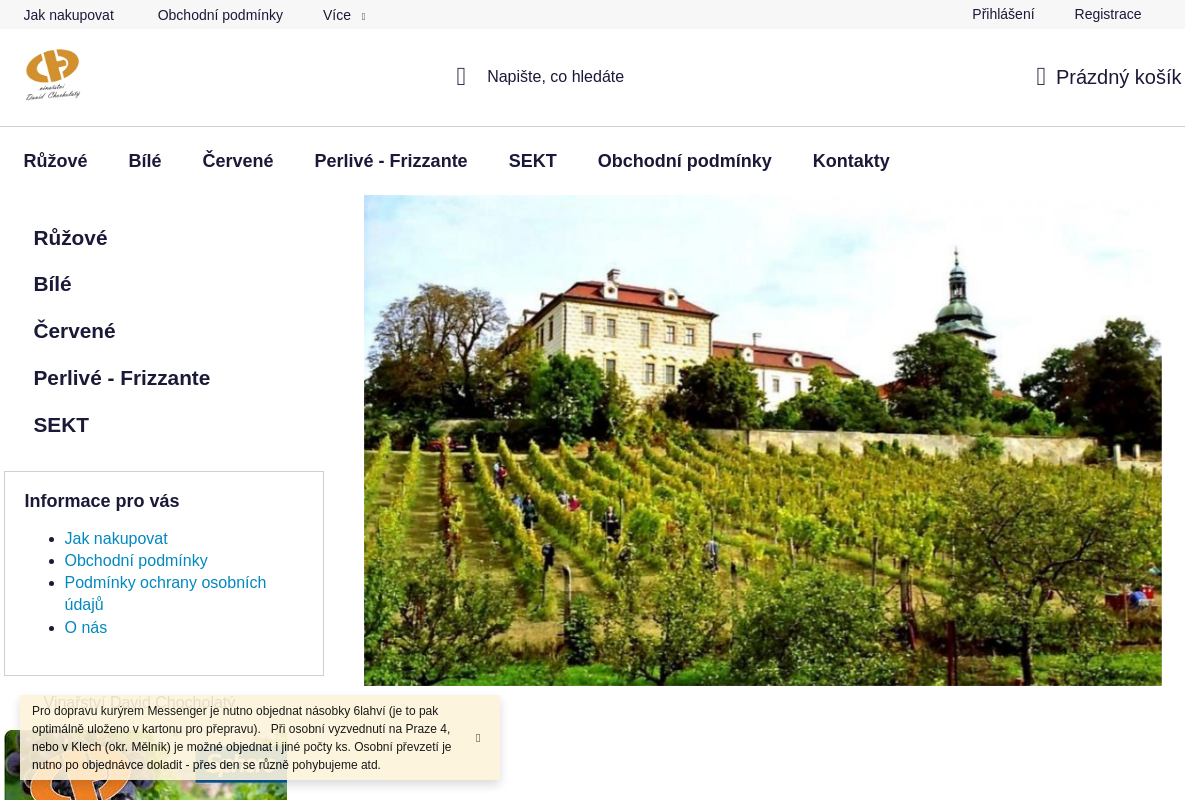Open Obchodní podmínky in main navigation
Image resolution: width=1200 pixels, height=800 pixels.
[685, 161]
